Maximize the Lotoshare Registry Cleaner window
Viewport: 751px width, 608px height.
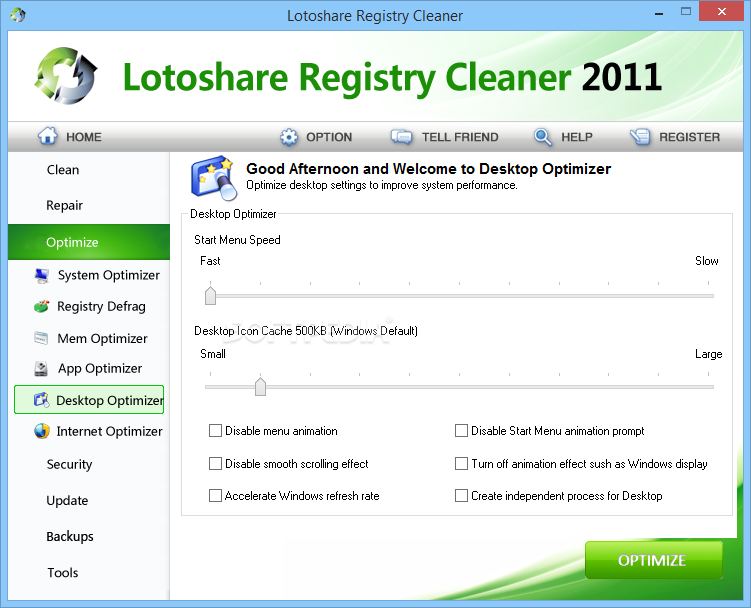(x=686, y=11)
